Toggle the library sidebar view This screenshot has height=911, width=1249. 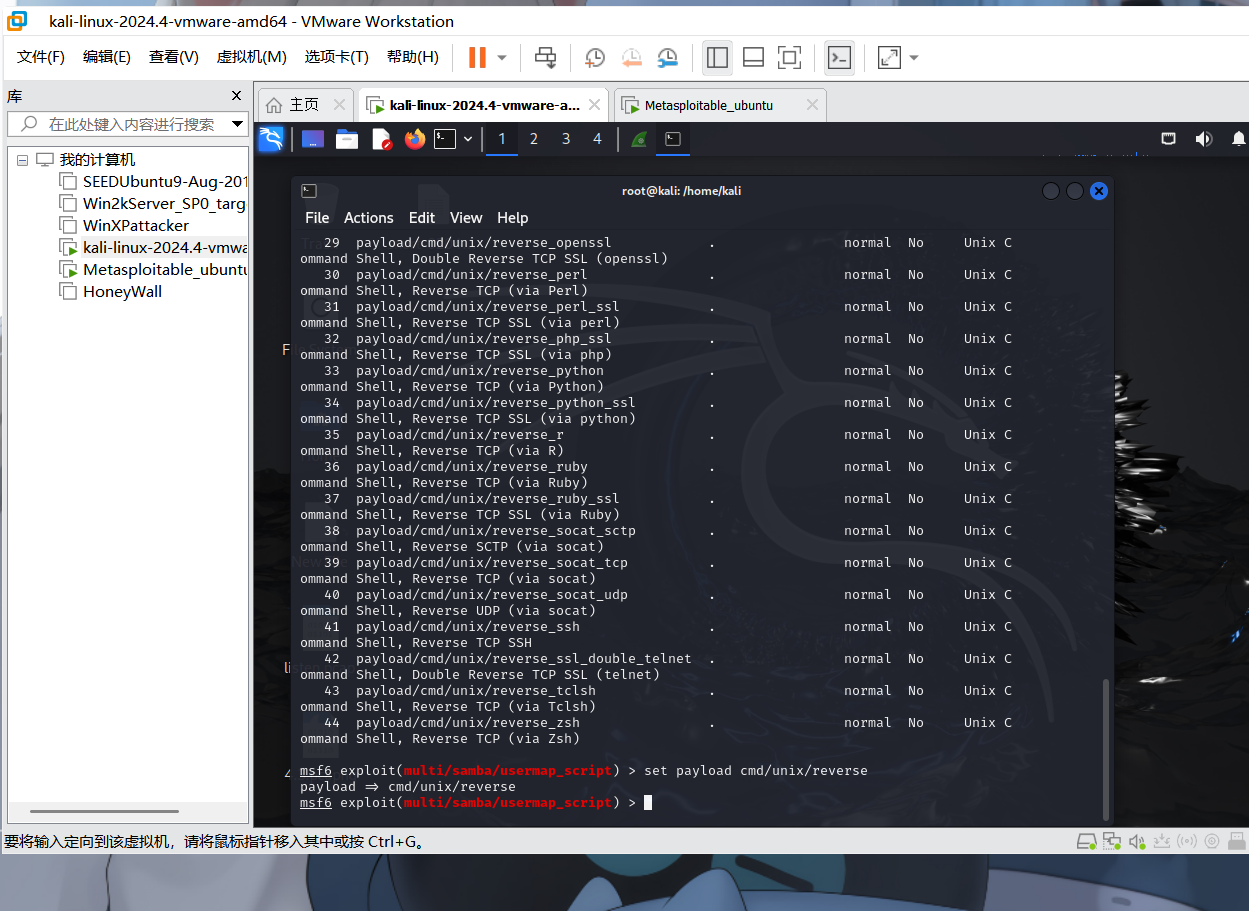pyautogui.click(x=717, y=57)
